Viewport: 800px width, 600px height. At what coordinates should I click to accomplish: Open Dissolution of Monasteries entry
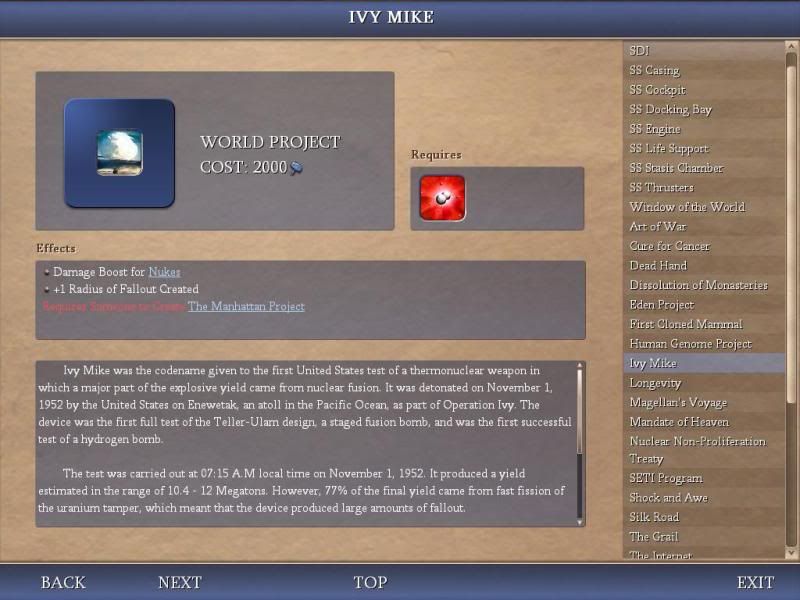click(704, 285)
